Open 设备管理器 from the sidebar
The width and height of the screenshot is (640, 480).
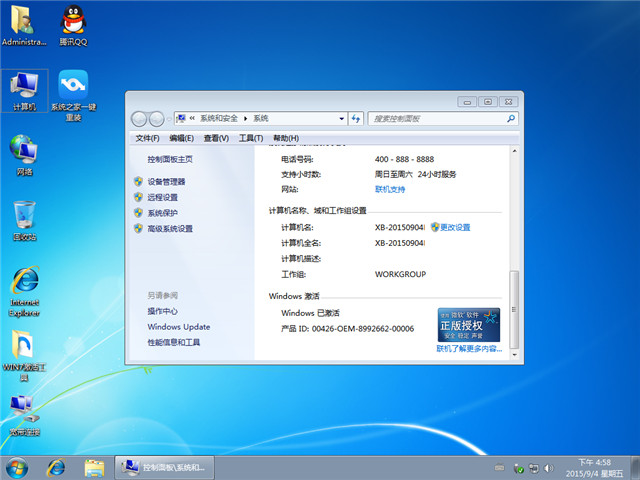coord(166,182)
